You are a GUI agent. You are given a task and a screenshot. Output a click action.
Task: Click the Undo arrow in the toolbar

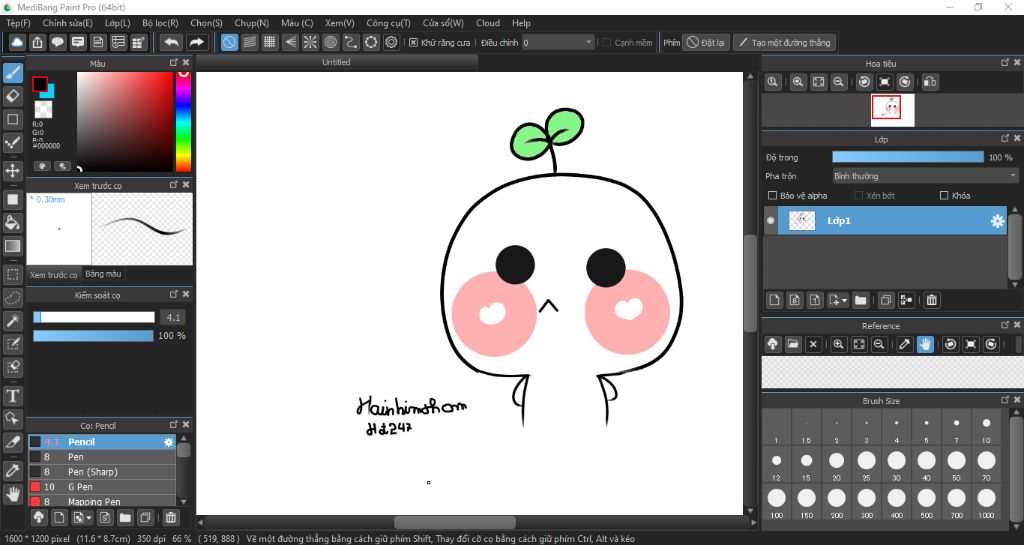(x=171, y=42)
